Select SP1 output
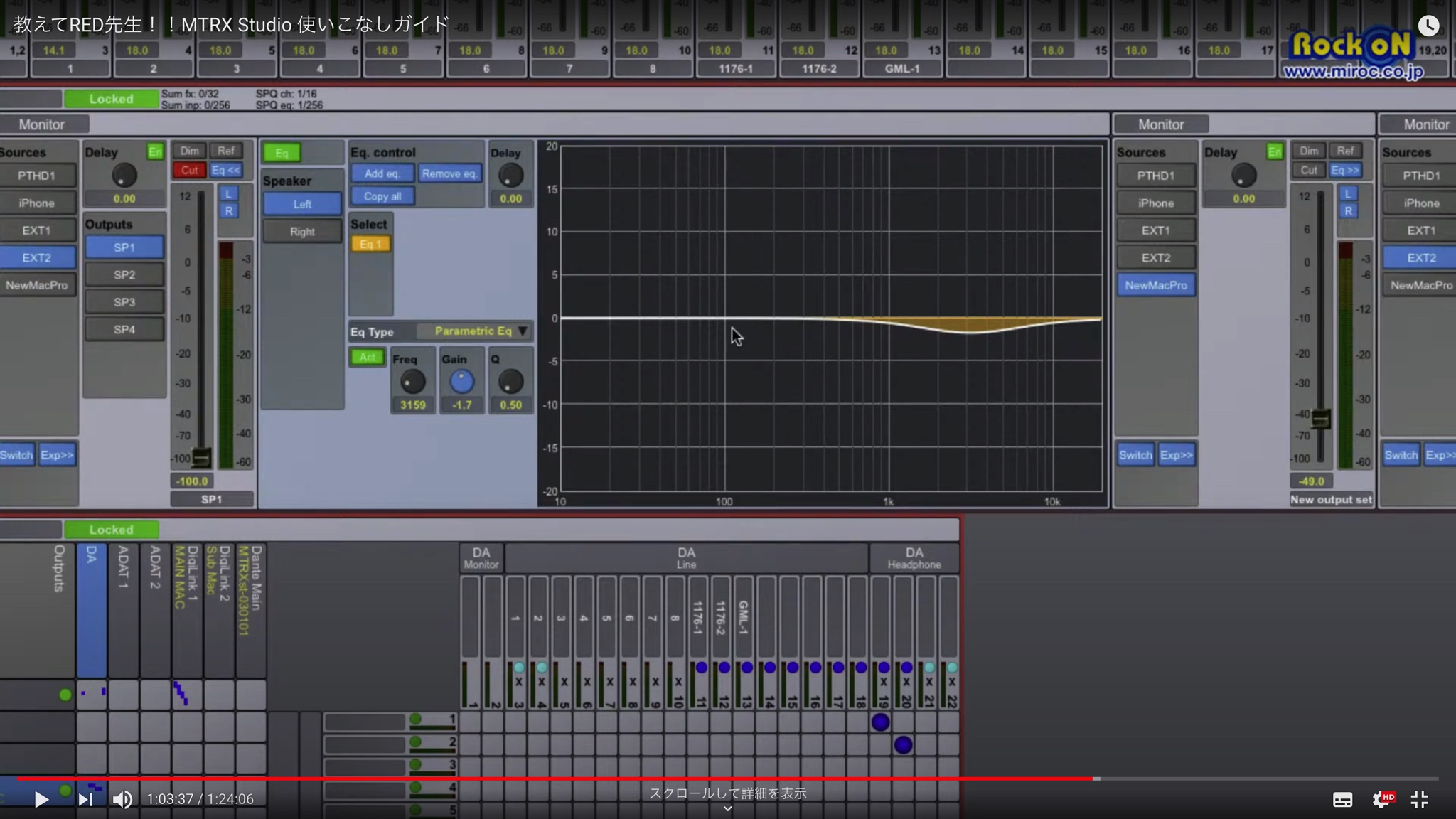Screen dimensions: 1456x819 124,247
